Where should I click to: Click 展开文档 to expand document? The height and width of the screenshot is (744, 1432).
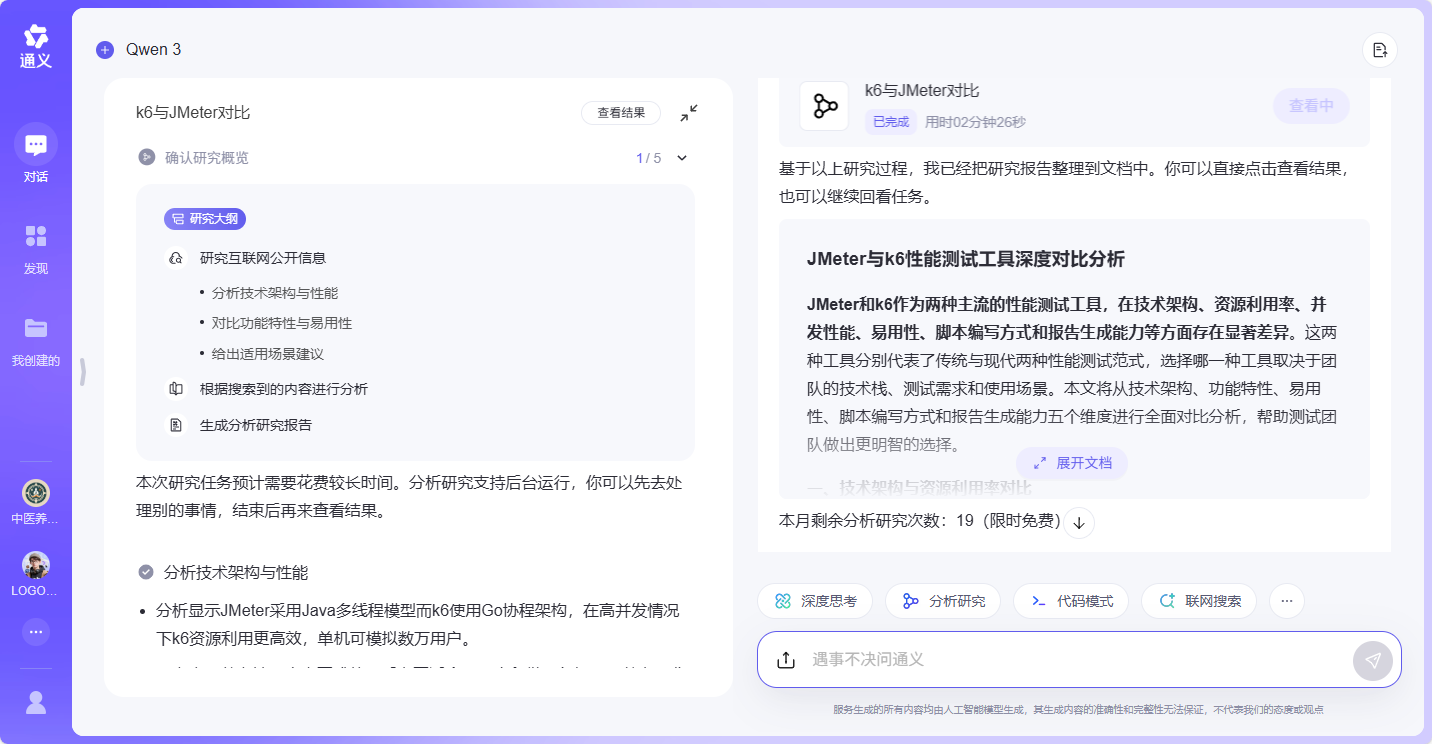(x=1071, y=463)
